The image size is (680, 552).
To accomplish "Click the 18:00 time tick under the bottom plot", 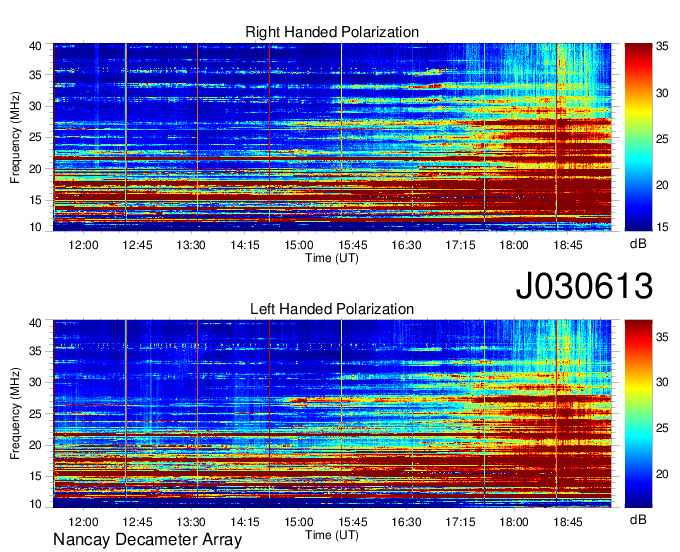I will [x=514, y=522].
